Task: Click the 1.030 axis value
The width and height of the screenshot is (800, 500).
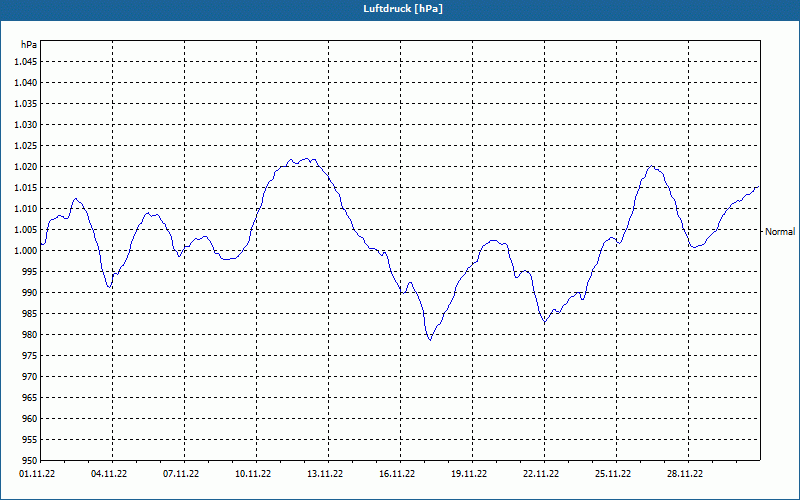Action: pos(26,124)
